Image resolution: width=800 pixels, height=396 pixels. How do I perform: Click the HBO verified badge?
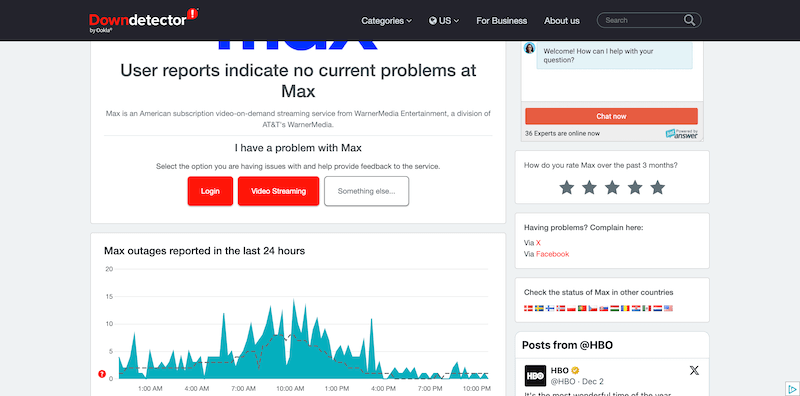click(x=574, y=370)
